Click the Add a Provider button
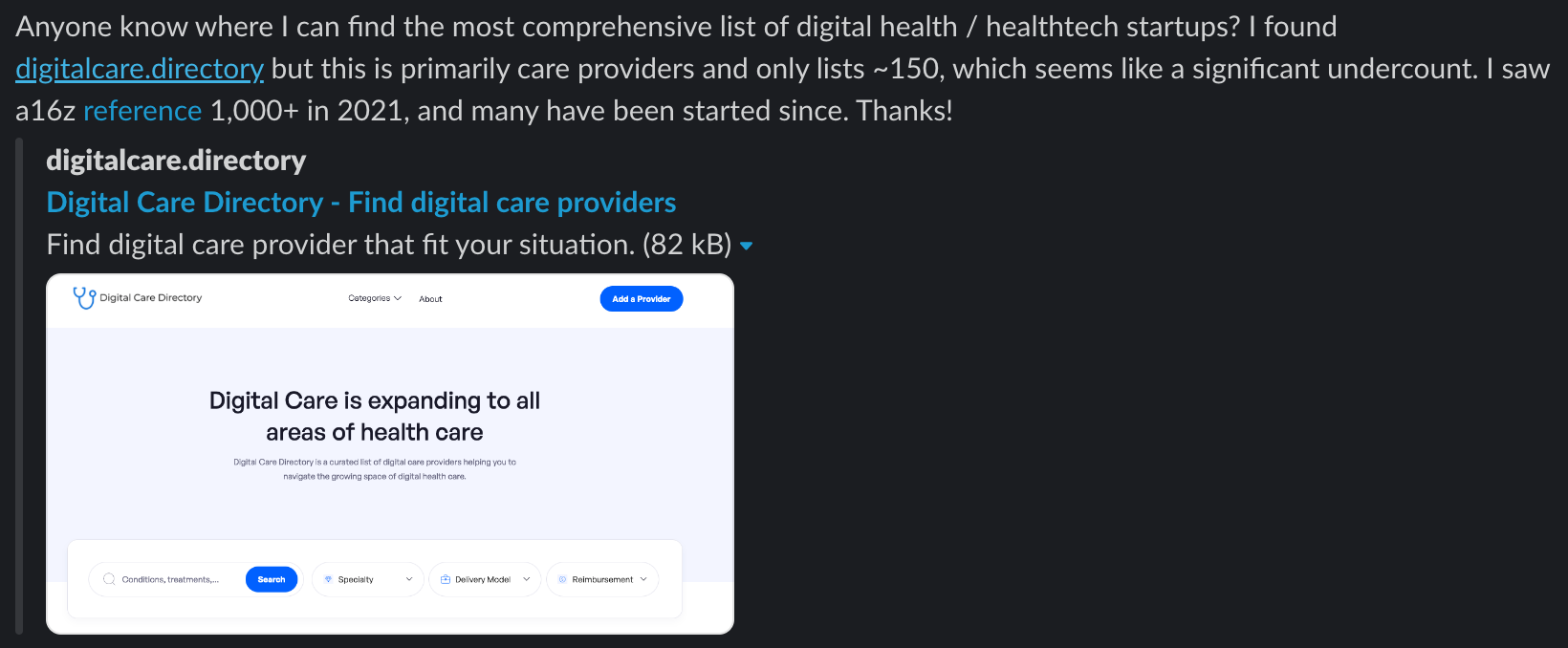Image resolution: width=1568 pixels, height=648 pixels. 642,298
